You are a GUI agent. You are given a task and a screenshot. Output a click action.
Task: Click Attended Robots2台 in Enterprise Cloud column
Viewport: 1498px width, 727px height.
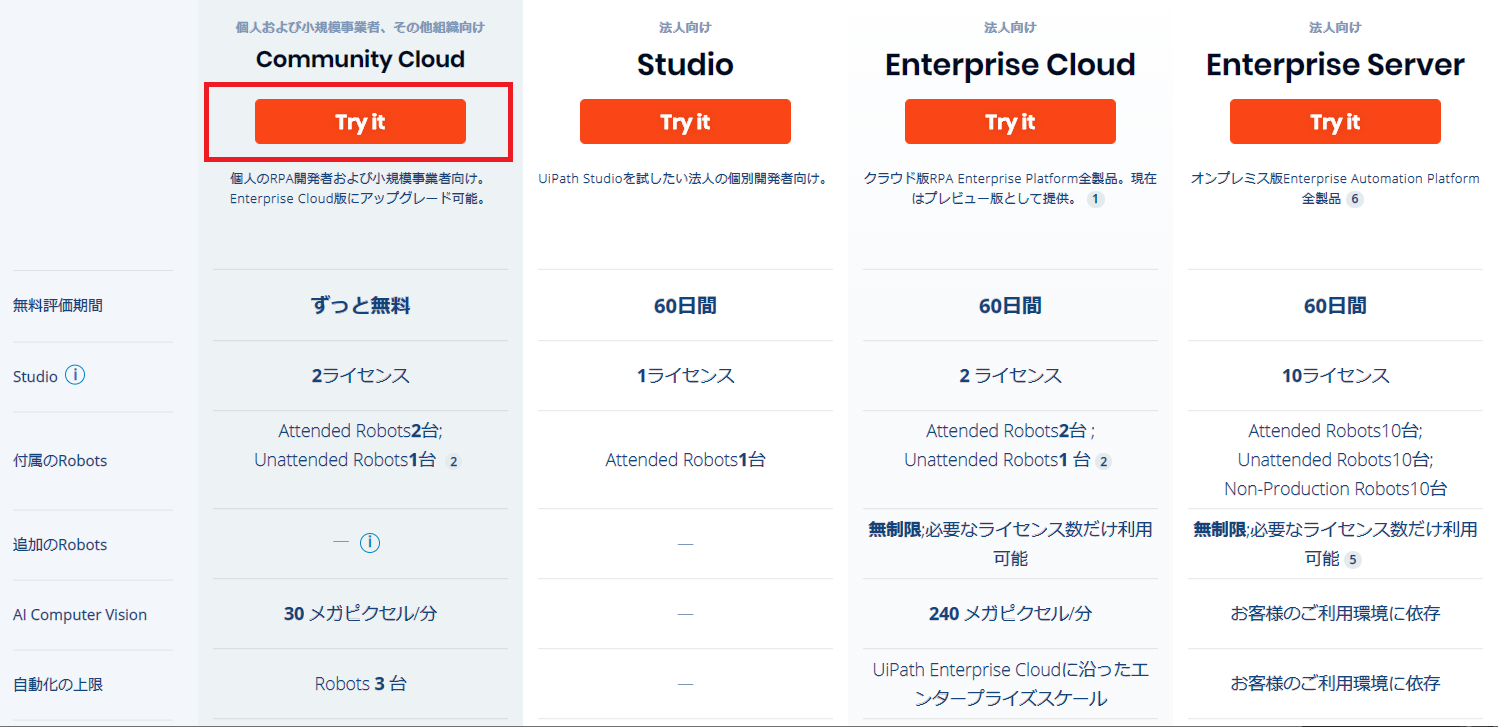pos(1010,431)
